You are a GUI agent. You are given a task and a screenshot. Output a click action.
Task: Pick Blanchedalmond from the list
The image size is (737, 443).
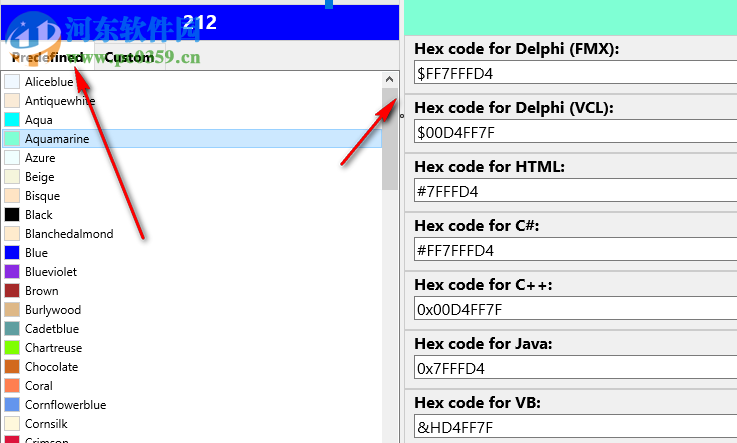(x=192, y=233)
